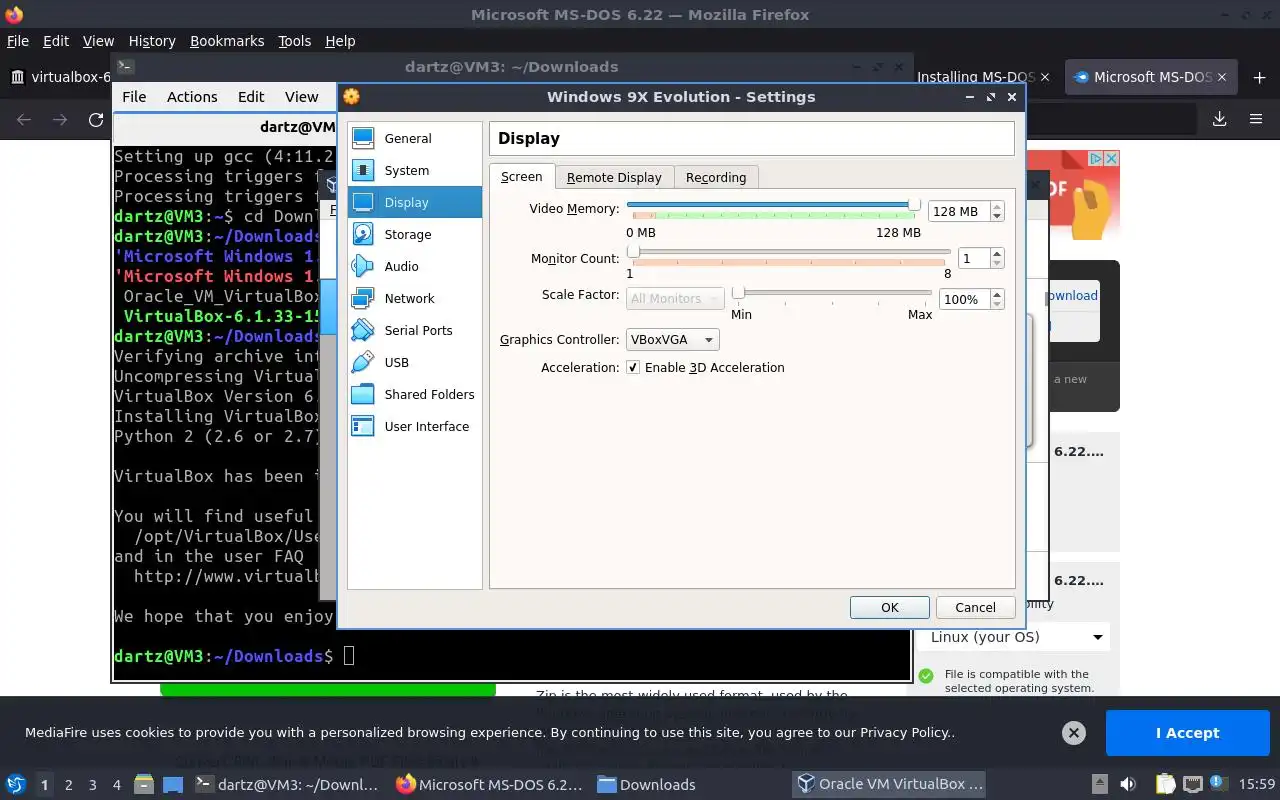1280x800 pixels.
Task: Open Firefox History menu
Action: (x=152, y=41)
